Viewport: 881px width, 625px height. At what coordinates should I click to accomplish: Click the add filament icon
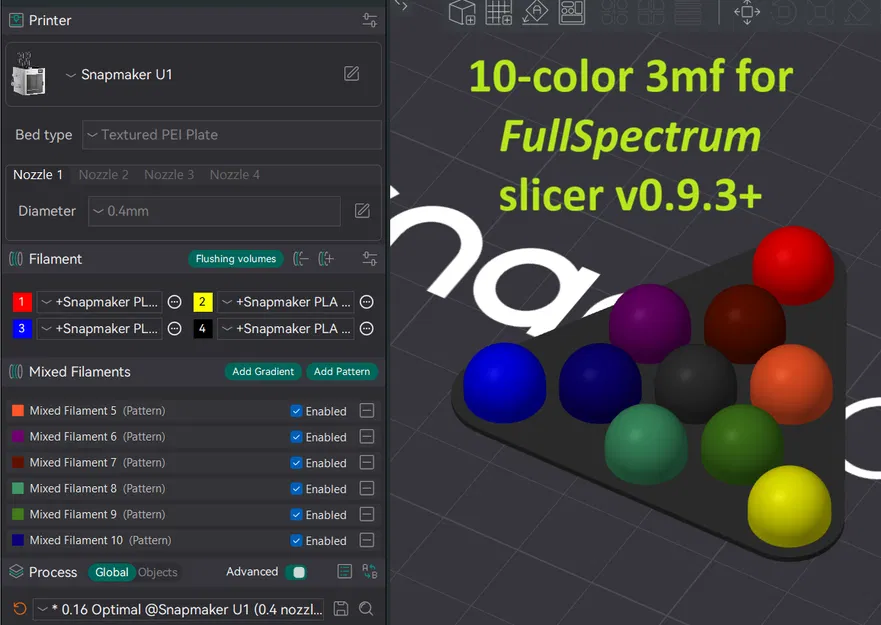(325, 258)
